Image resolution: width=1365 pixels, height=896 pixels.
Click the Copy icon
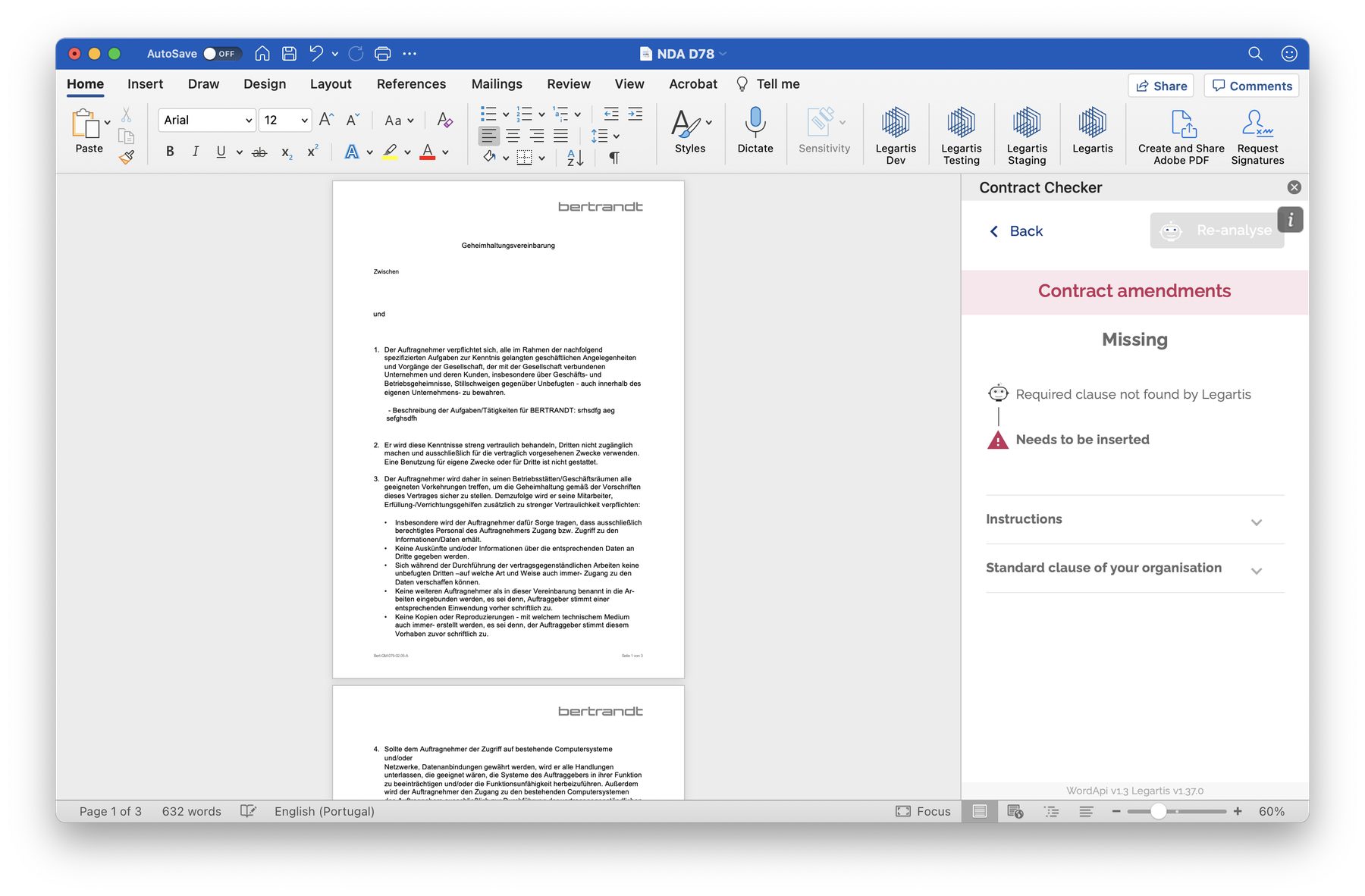127,136
